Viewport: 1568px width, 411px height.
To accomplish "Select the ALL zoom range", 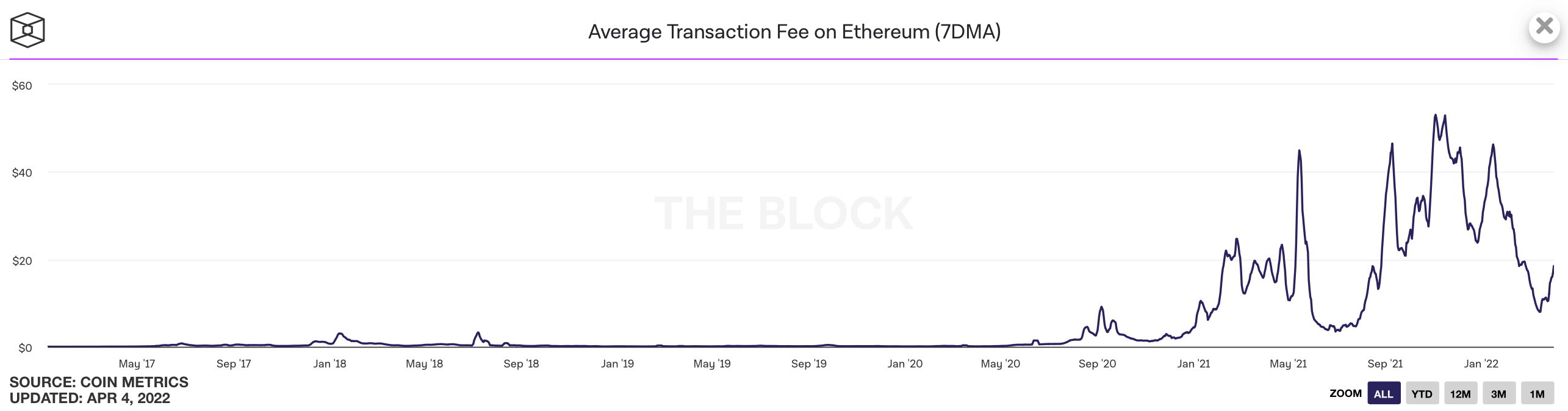I will pos(1383,394).
